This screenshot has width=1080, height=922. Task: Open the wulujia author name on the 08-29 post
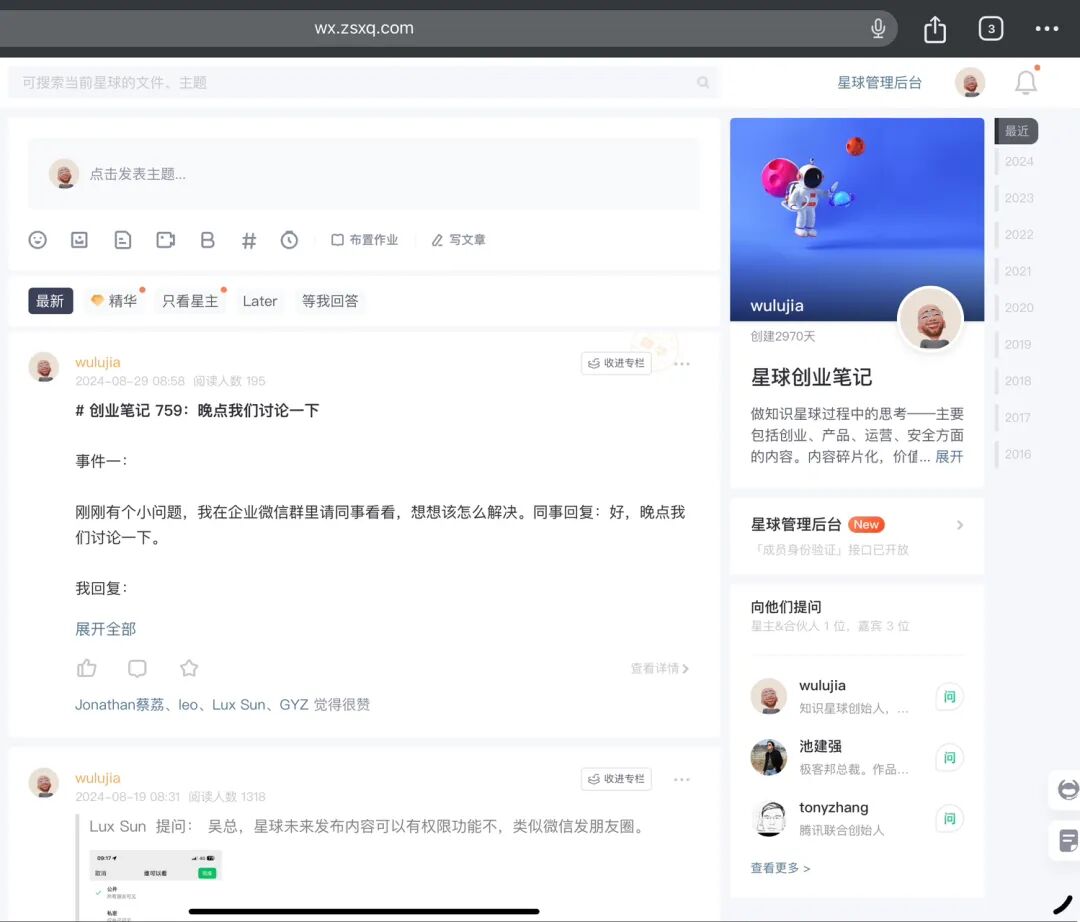pos(98,362)
